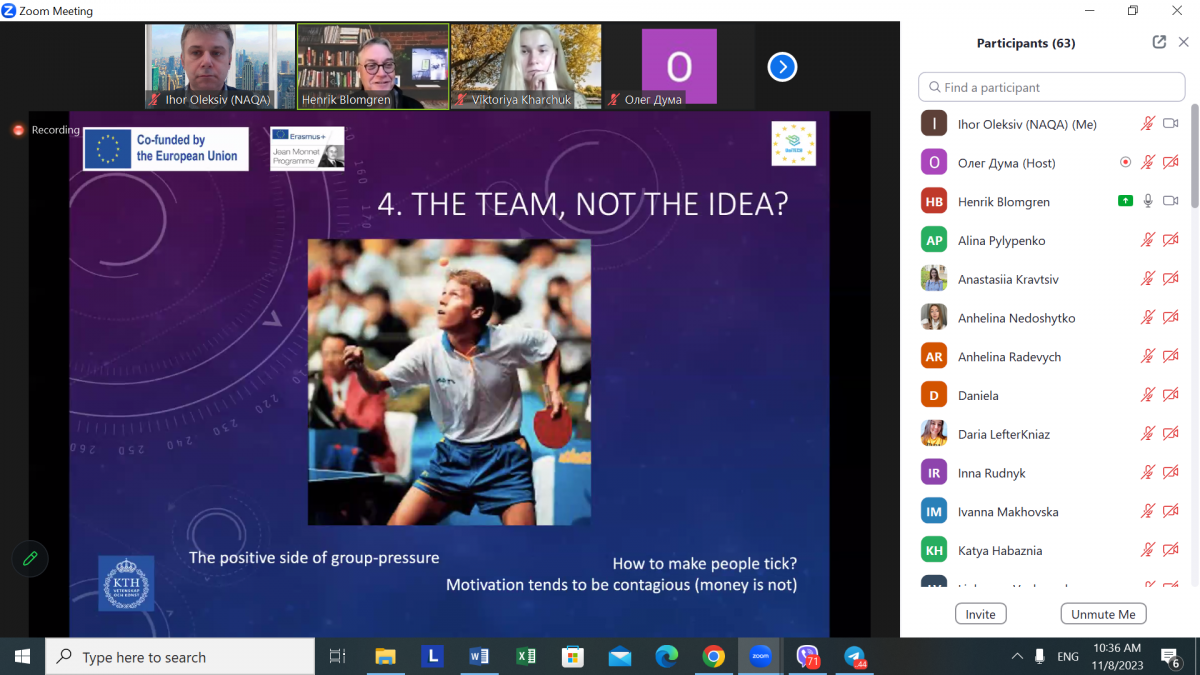Open Microsoft Word from the taskbar
This screenshot has width=1200, height=675.
479,657
